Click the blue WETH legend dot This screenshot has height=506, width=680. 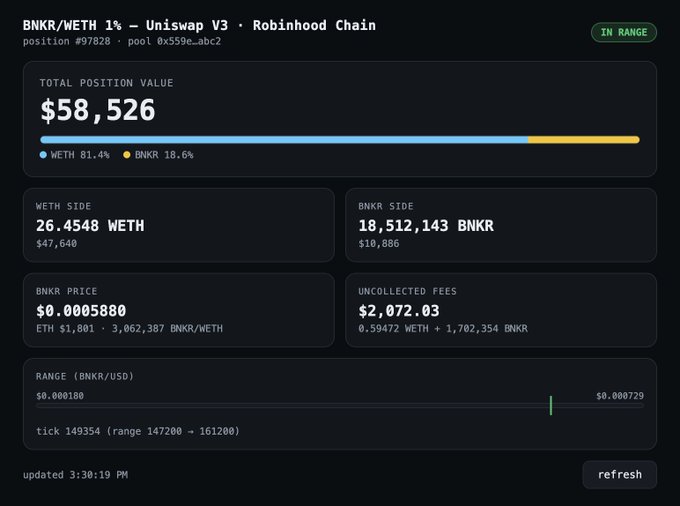(x=43, y=155)
